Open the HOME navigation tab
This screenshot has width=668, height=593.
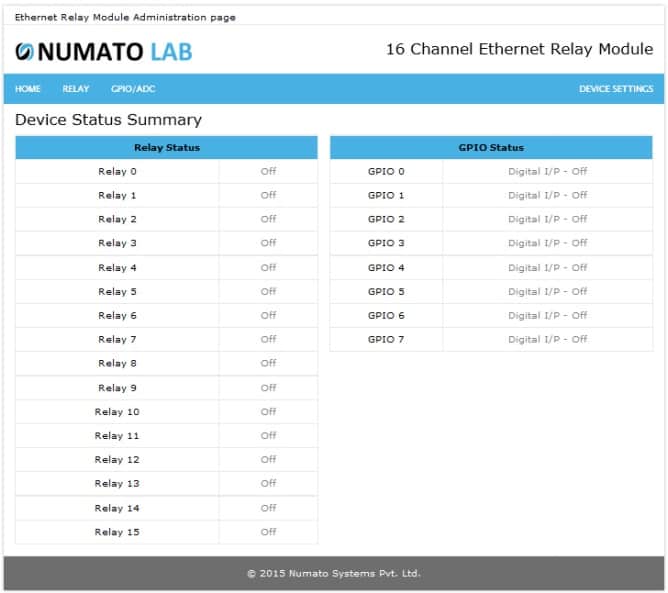[x=28, y=89]
